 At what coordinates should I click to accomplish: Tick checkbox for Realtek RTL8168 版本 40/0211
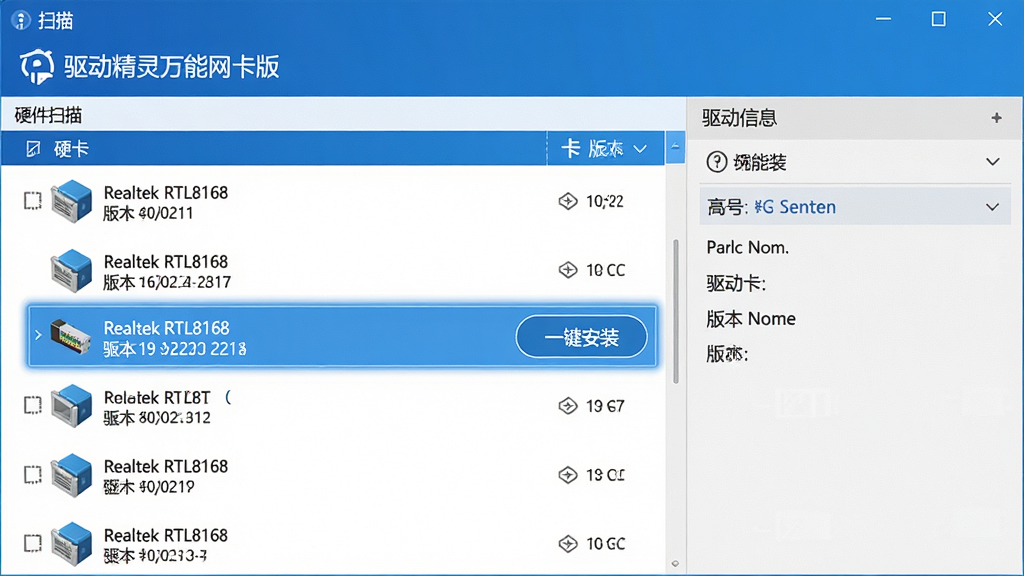(x=33, y=200)
